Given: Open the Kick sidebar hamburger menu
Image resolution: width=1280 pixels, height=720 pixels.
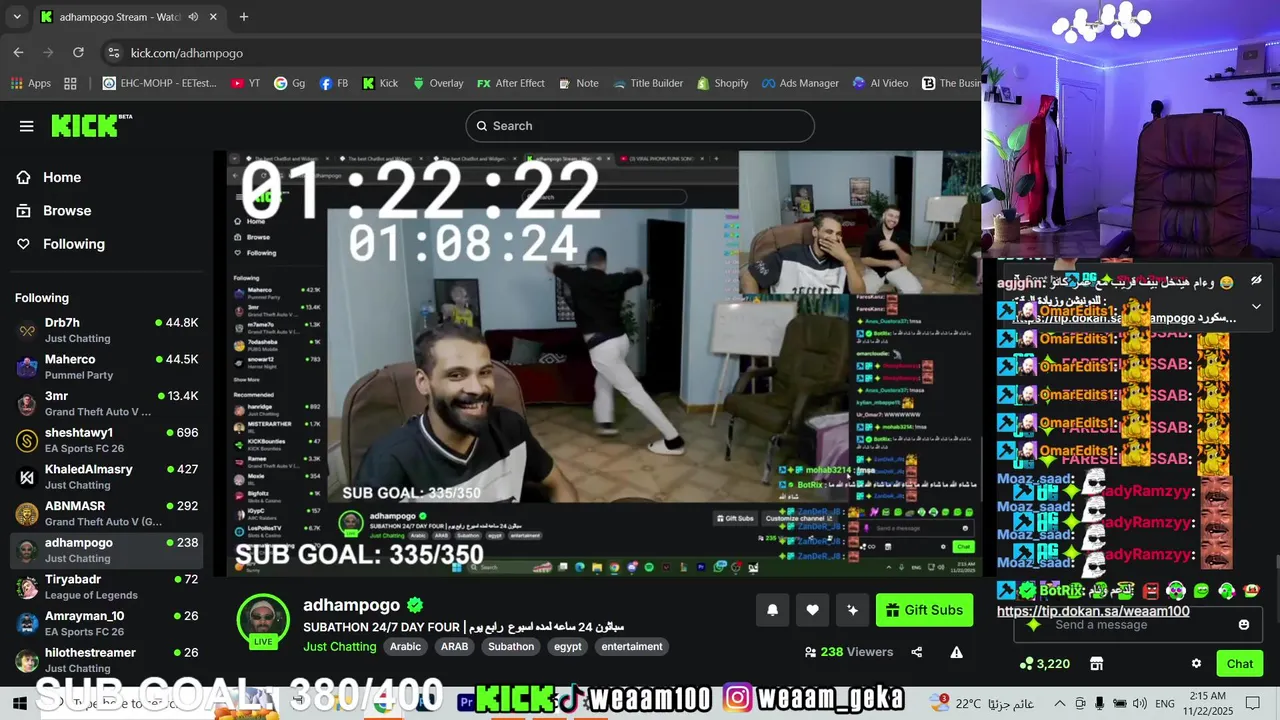Looking at the screenshot, I should [27, 126].
